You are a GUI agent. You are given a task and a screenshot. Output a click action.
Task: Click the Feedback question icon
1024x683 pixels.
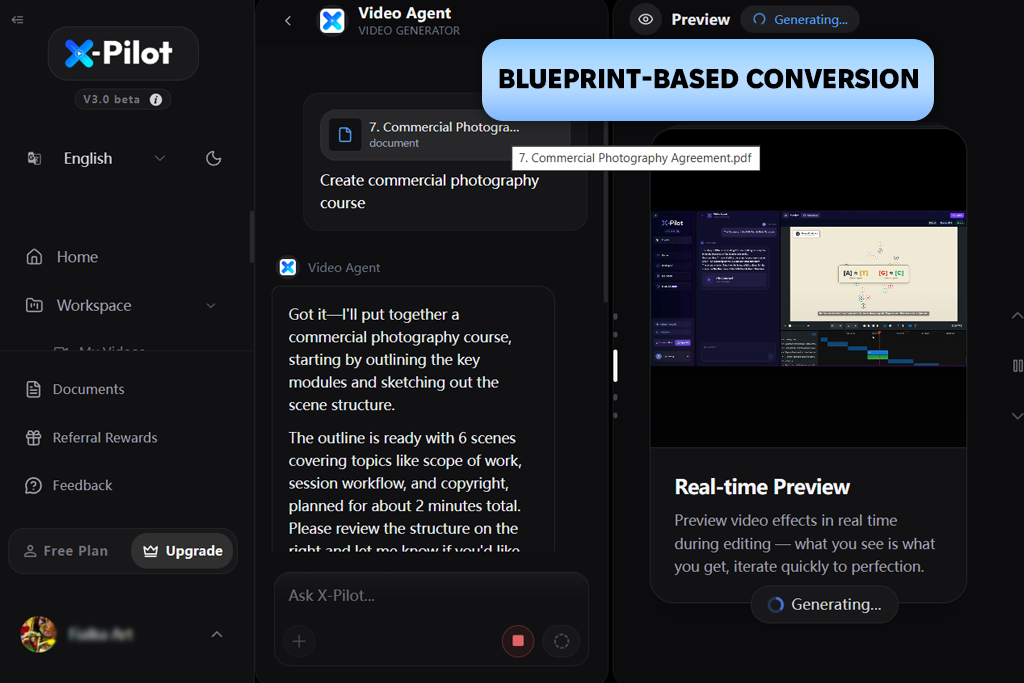pyautogui.click(x=33, y=485)
